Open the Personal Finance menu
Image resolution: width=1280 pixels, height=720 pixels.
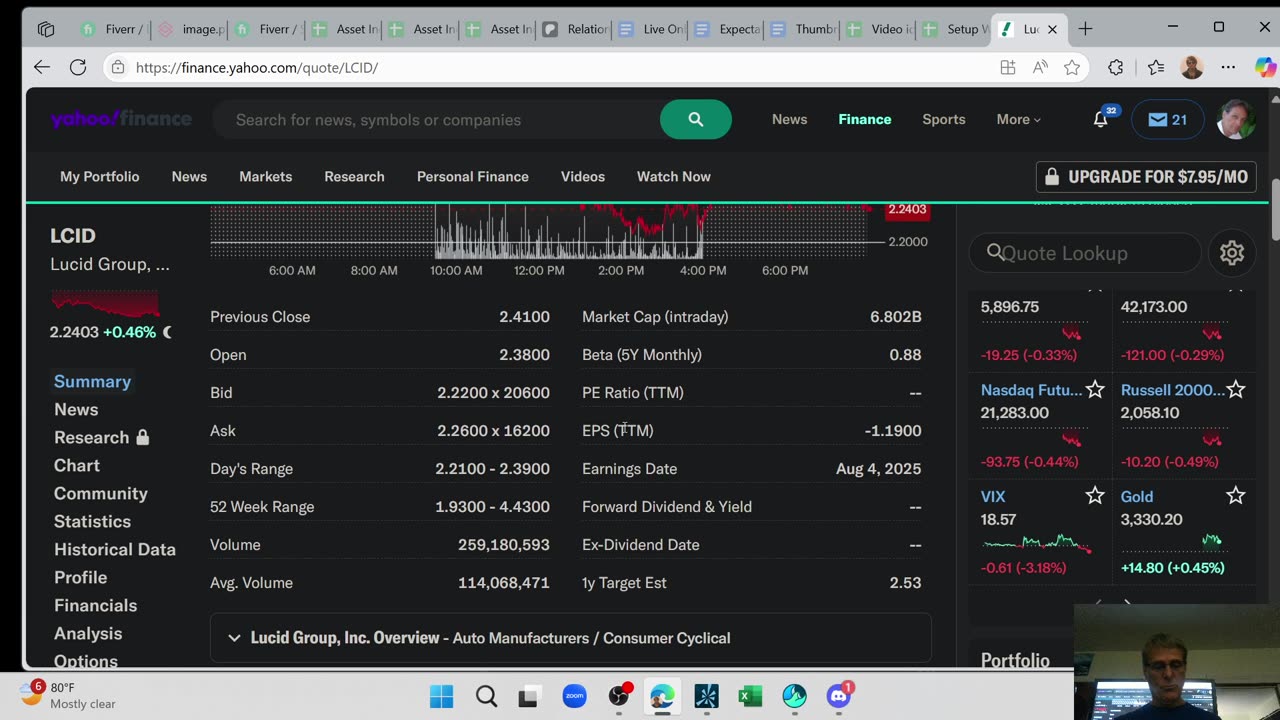(x=473, y=177)
